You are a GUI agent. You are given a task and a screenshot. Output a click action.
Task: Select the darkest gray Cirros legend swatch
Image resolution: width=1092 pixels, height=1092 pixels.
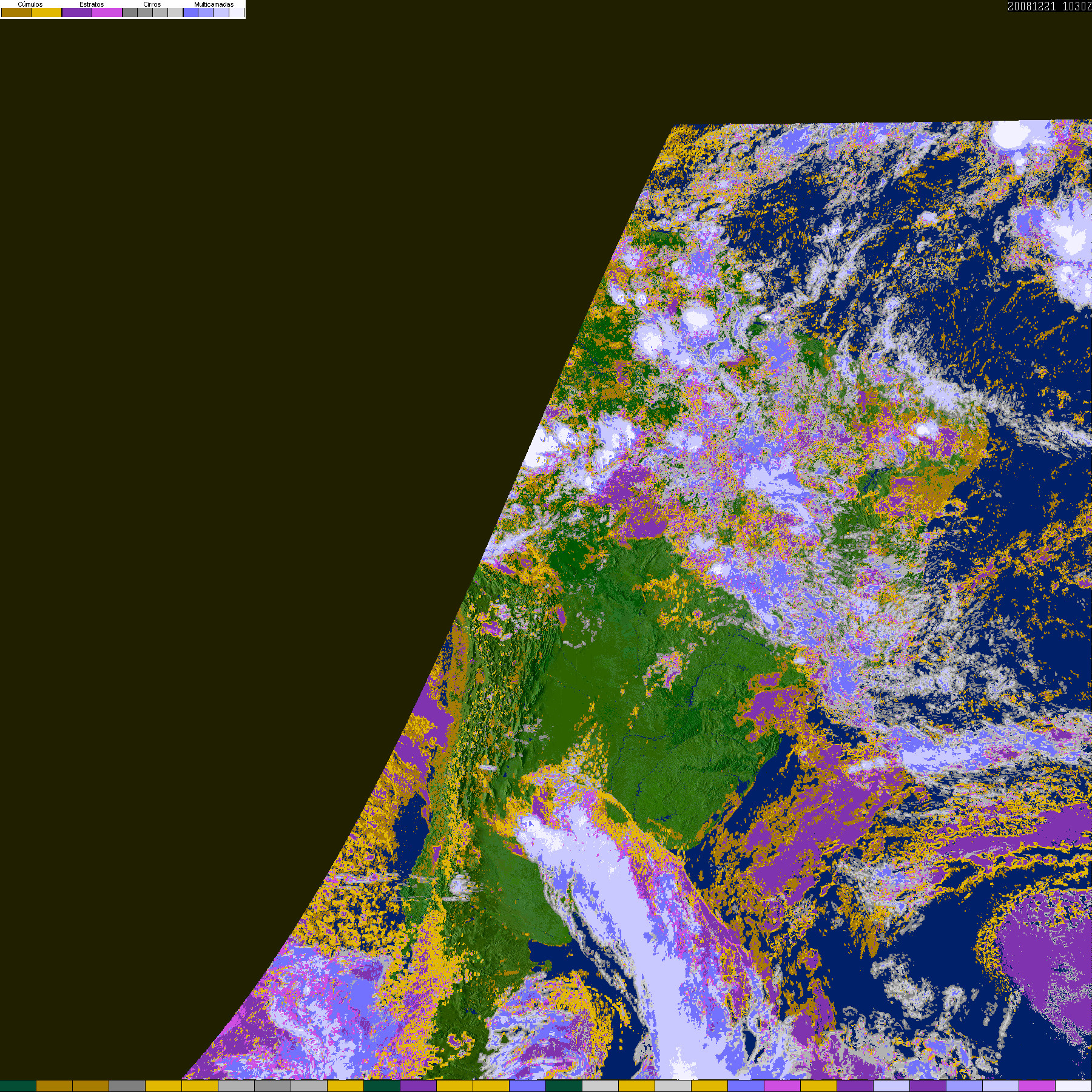click(130, 12)
